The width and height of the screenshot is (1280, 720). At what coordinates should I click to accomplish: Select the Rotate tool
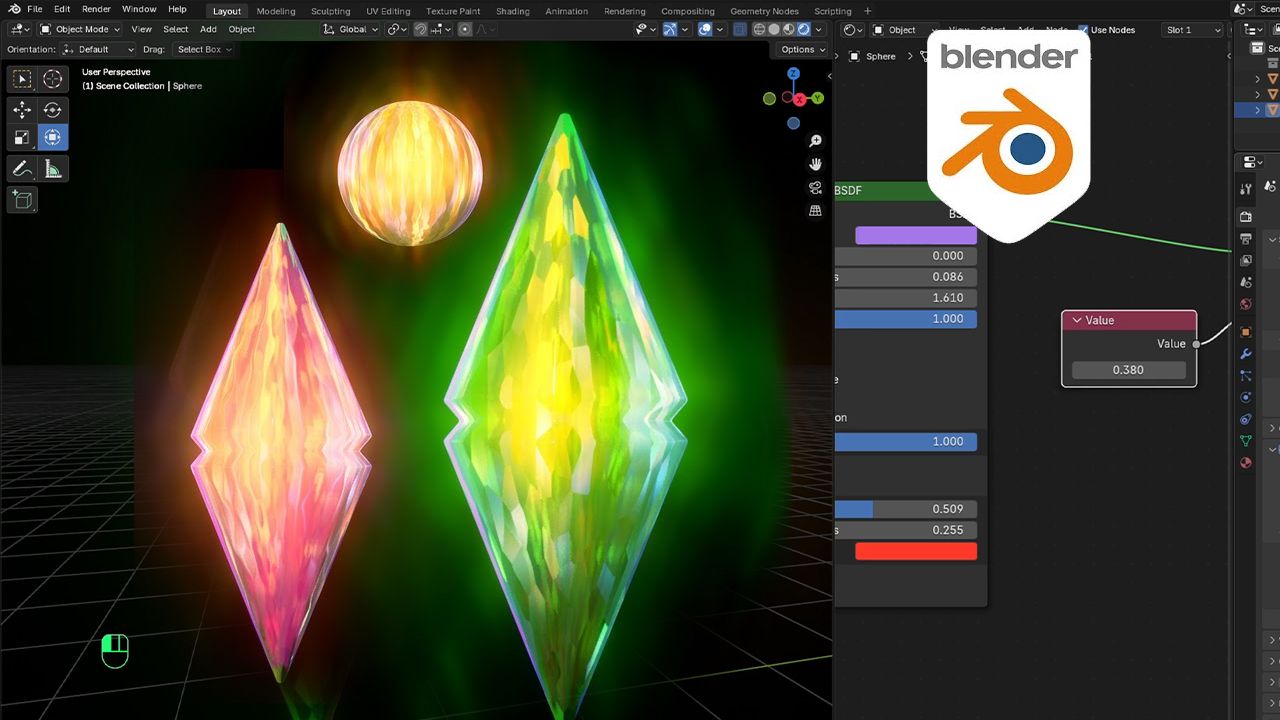point(53,110)
